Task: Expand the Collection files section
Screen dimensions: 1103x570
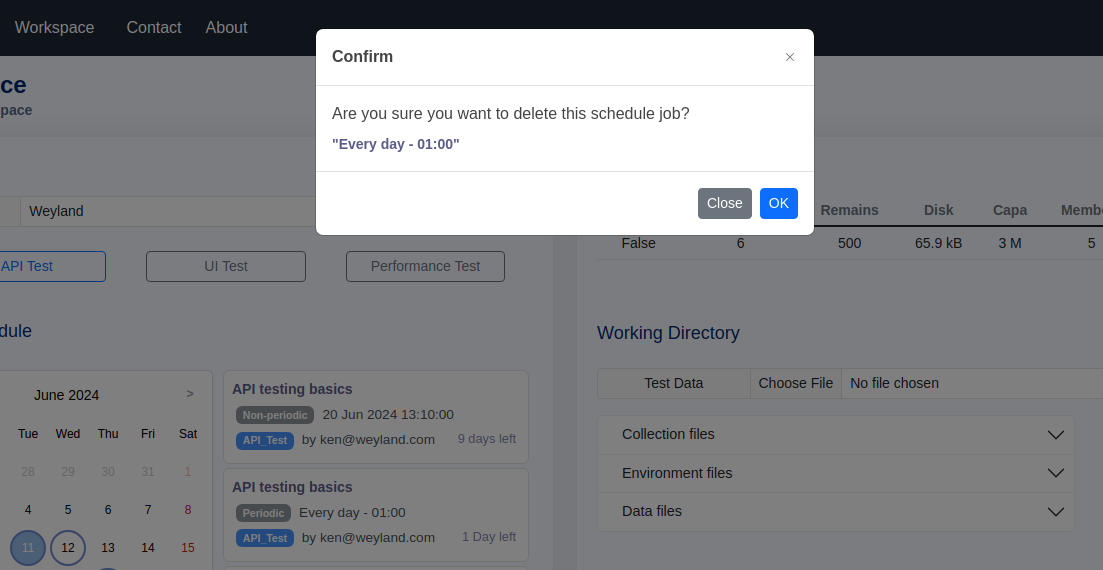Action: coord(836,435)
